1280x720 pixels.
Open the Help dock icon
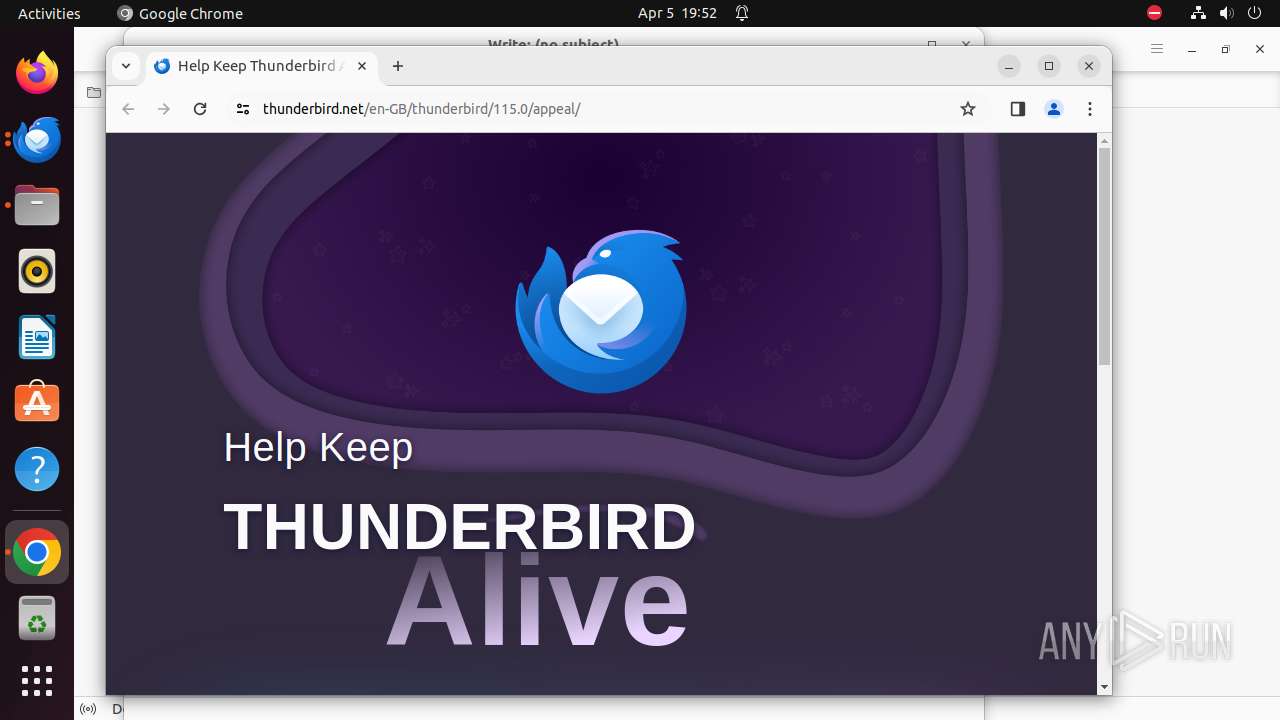[37, 469]
